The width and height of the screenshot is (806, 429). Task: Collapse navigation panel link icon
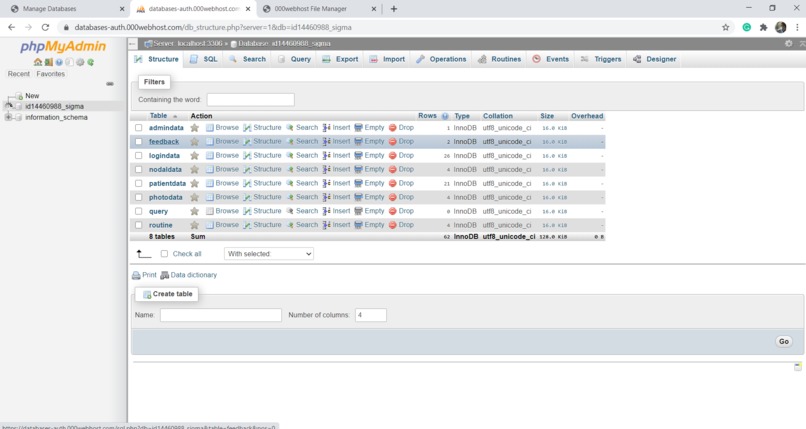(110, 84)
